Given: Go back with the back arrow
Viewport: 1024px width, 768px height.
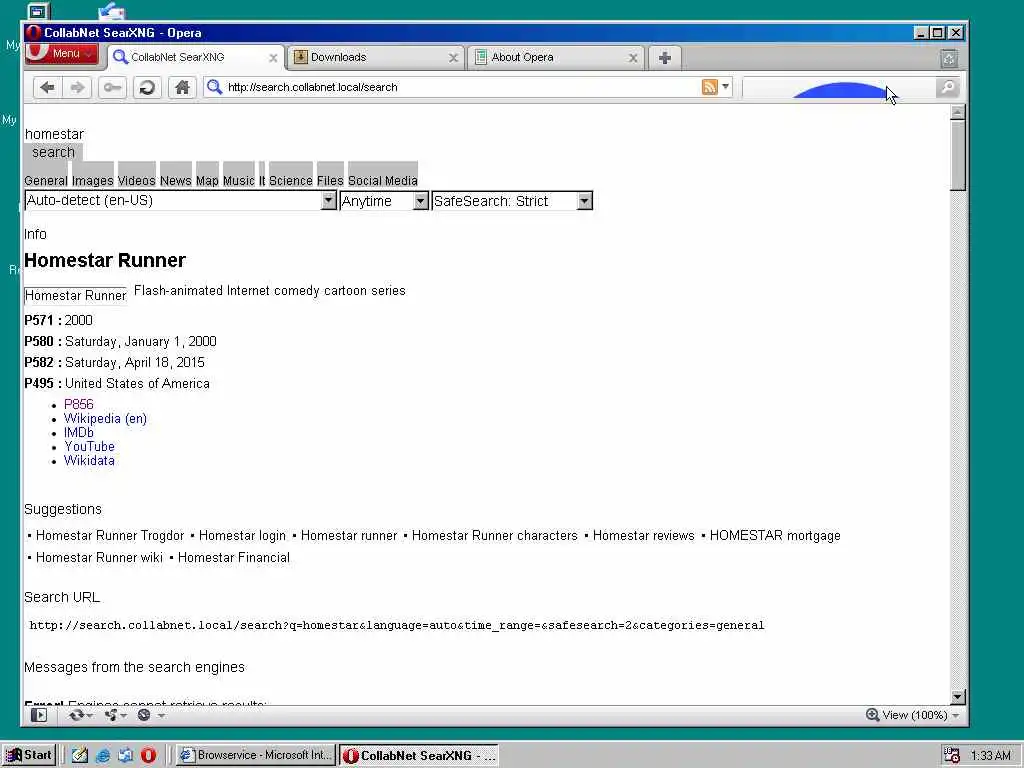Looking at the screenshot, I should click(x=47, y=88).
